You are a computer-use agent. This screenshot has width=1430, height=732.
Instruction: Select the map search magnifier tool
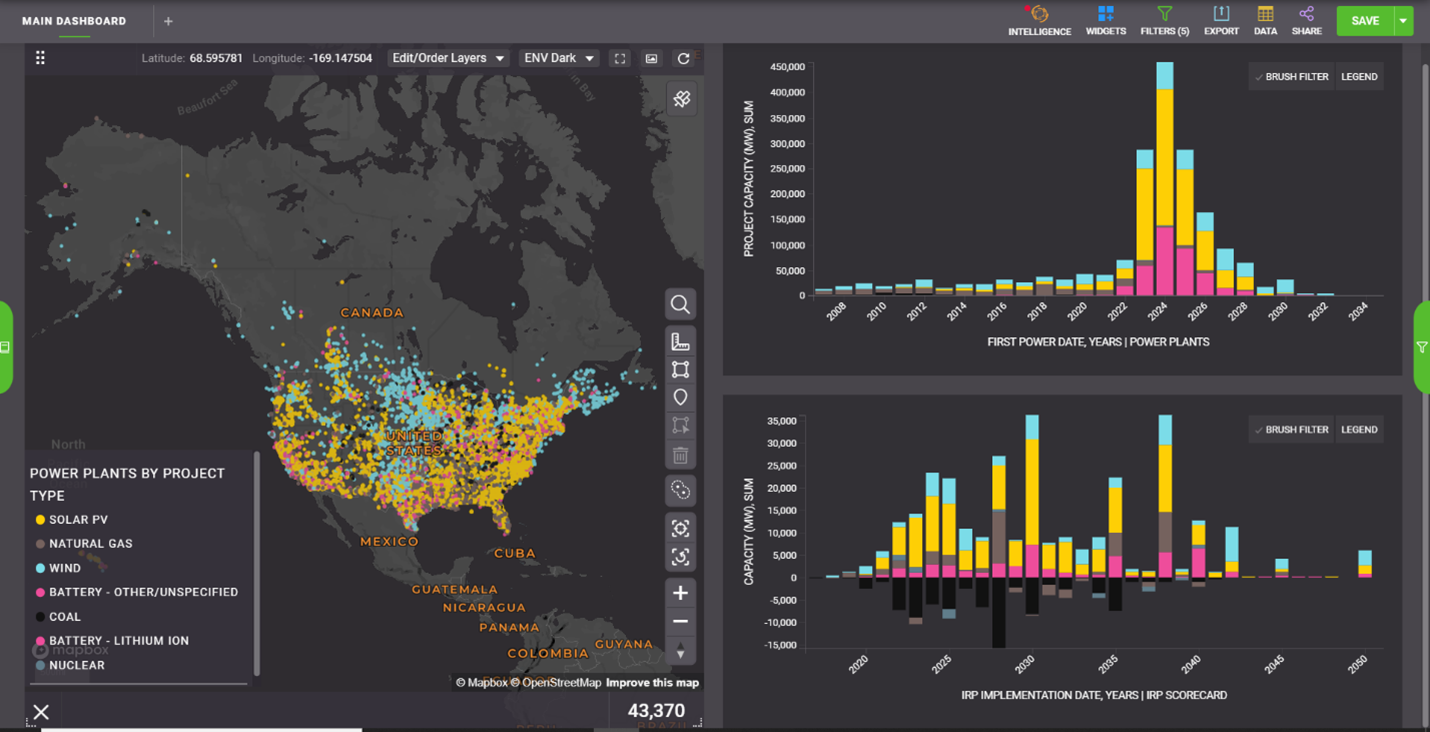click(680, 305)
